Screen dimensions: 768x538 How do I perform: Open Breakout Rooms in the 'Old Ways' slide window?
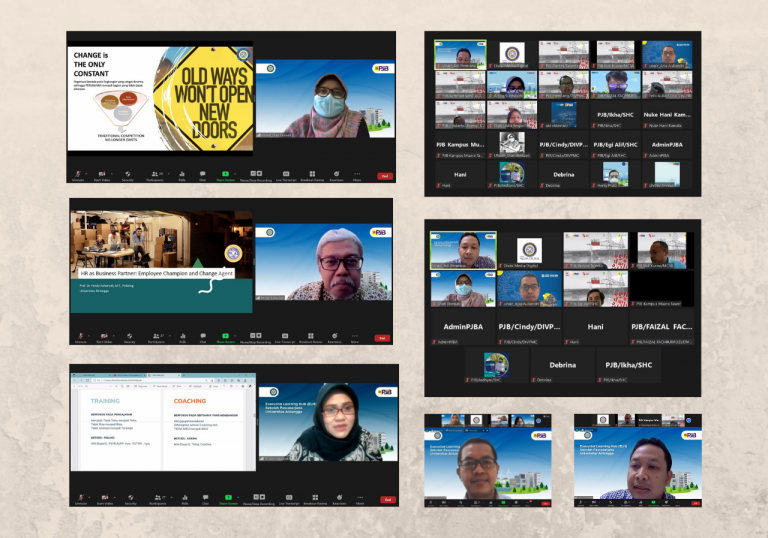point(312,176)
